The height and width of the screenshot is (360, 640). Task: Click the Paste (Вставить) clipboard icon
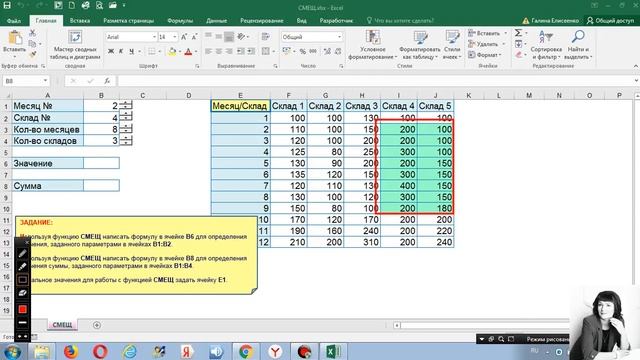click(15, 38)
